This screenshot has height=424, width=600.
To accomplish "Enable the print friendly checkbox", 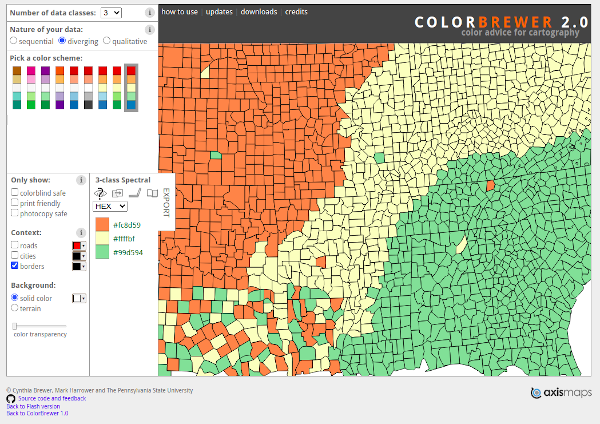I will [x=15, y=202].
